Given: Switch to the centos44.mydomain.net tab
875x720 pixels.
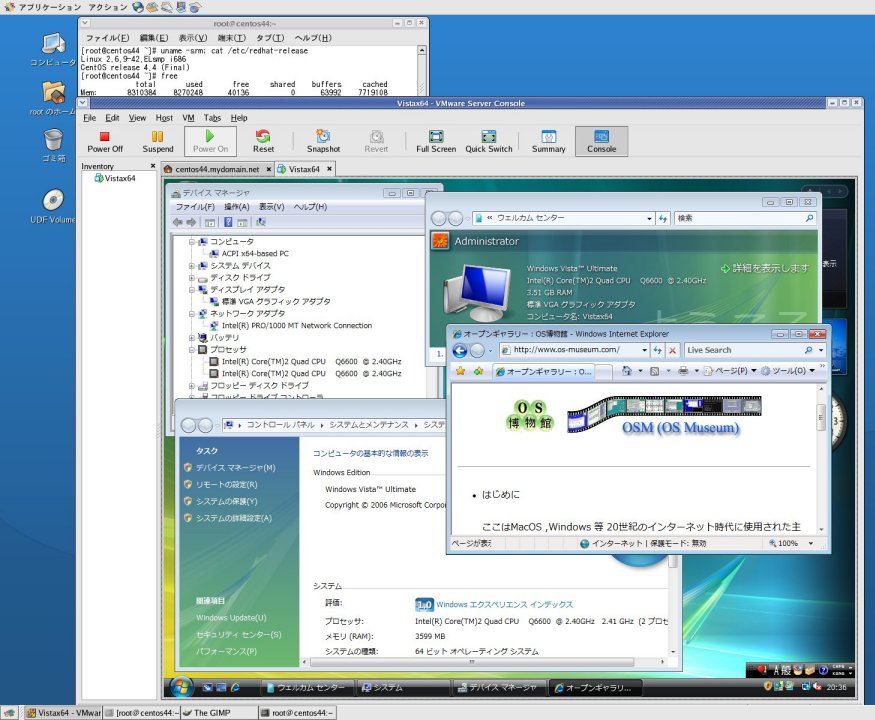Looking at the screenshot, I should (217, 169).
